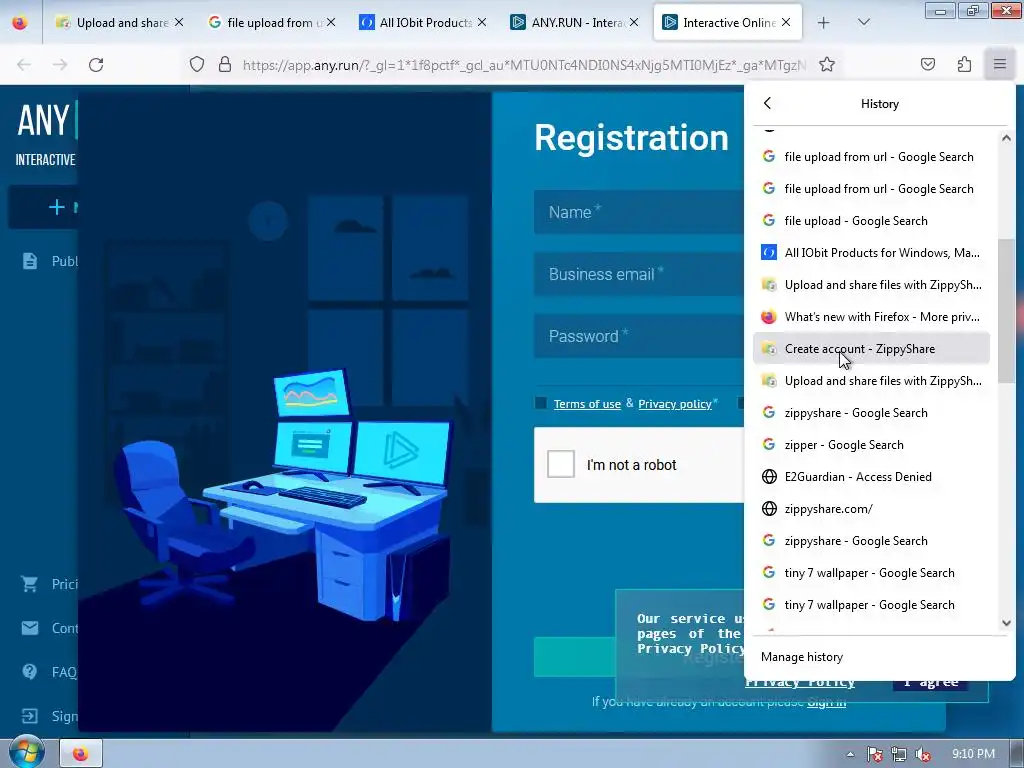1024x768 pixels.
Task: Close the active 'Interactive Online' tab
Action: (786, 22)
